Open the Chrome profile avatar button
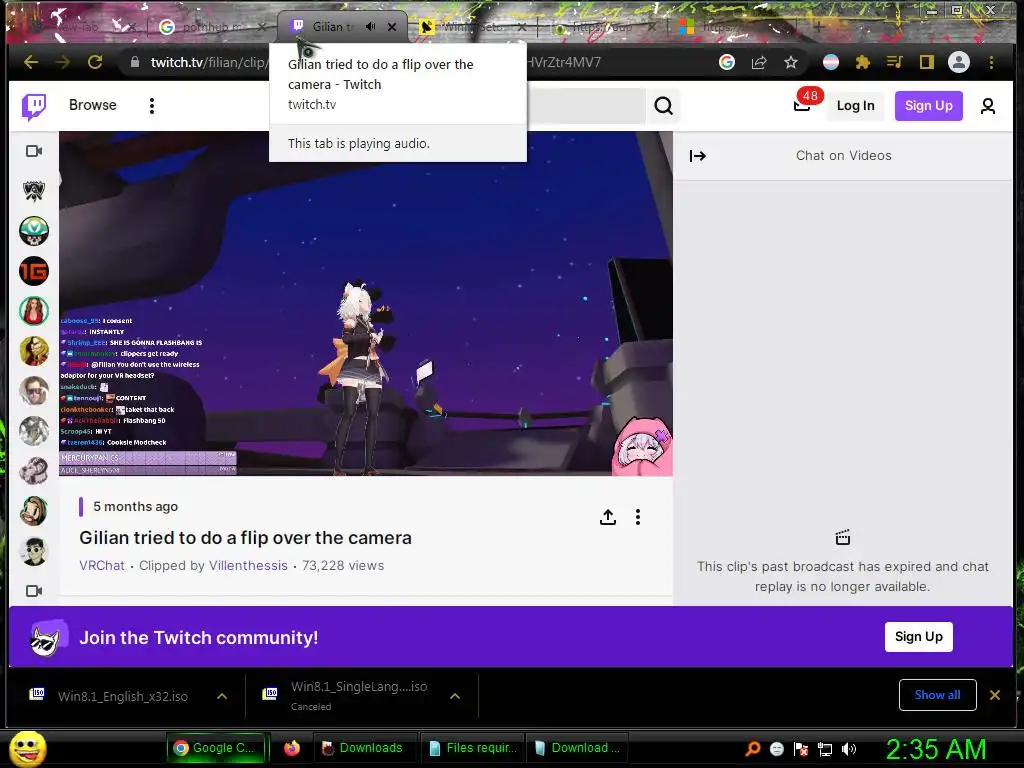The width and height of the screenshot is (1024, 768). pyautogui.click(x=959, y=62)
